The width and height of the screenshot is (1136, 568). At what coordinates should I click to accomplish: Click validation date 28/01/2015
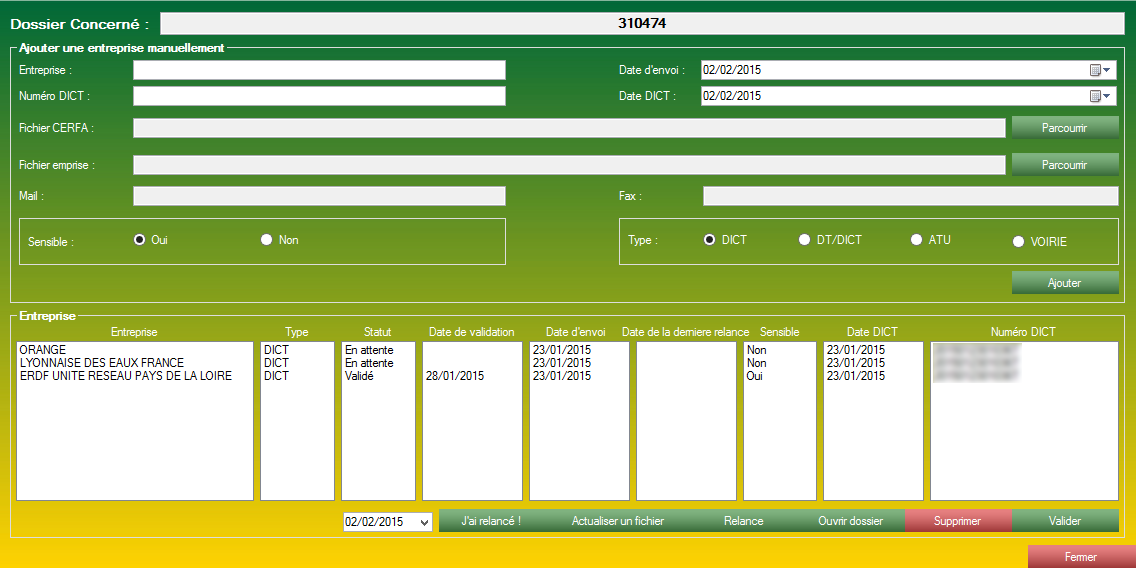pyautogui.click(x=455, y=376)
